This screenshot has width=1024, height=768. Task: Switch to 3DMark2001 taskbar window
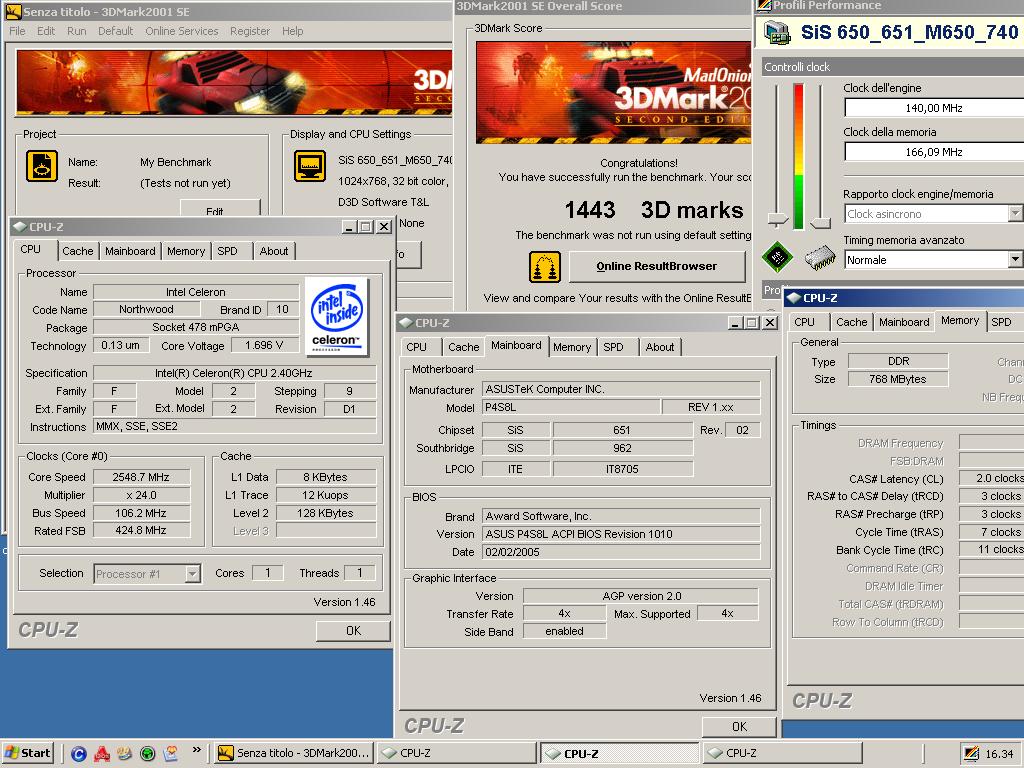pos(294,753)
